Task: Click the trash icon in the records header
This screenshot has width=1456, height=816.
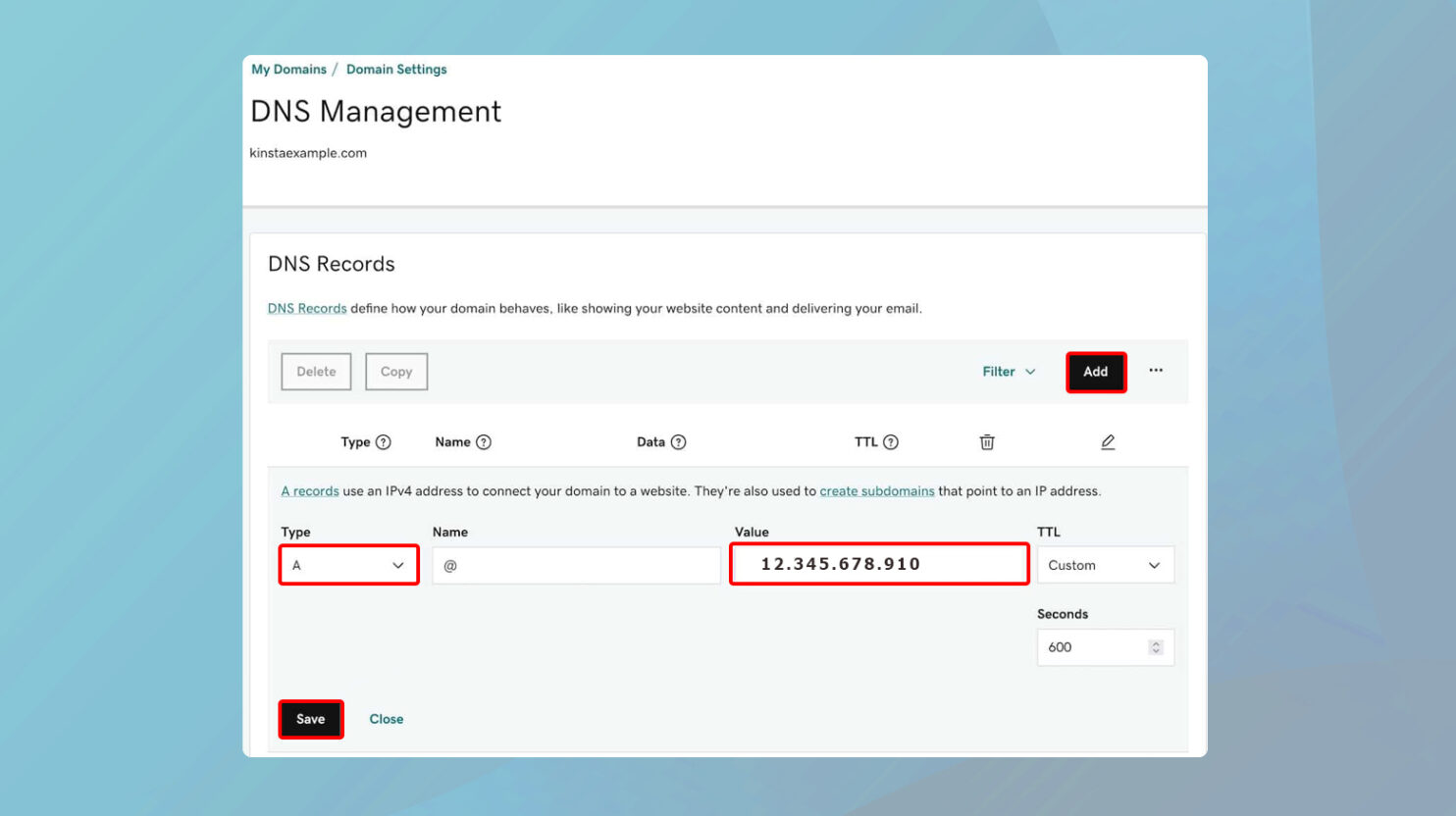Action: tap(987, 442)
